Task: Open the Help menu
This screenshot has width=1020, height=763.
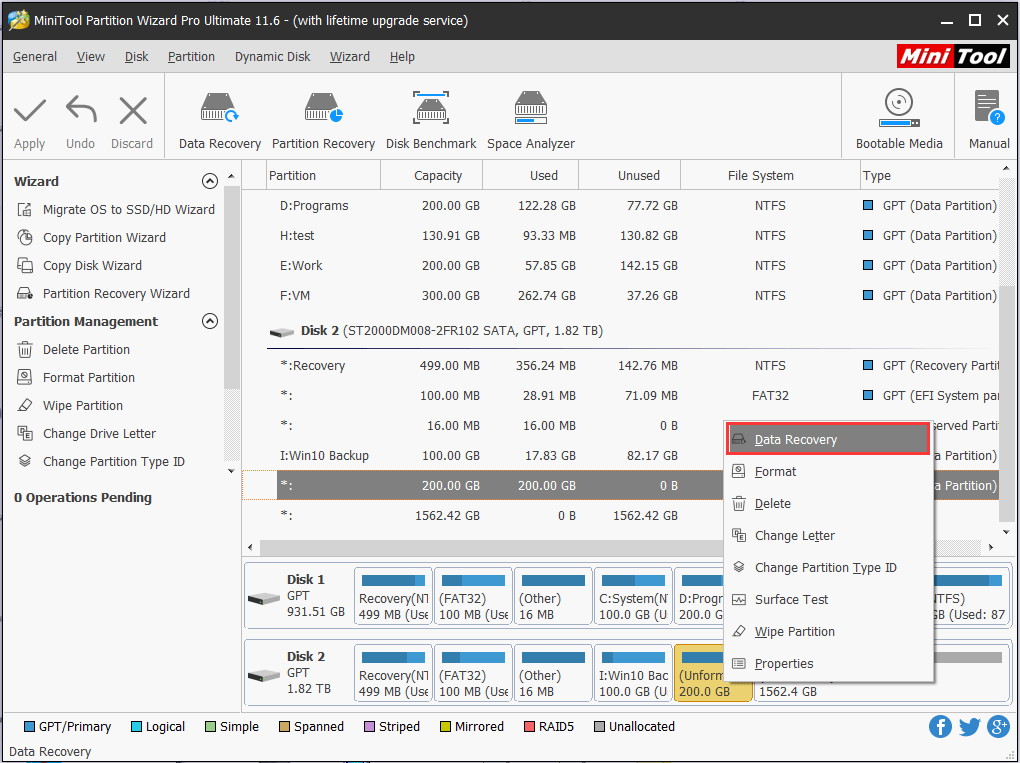Action: (402, 57)
